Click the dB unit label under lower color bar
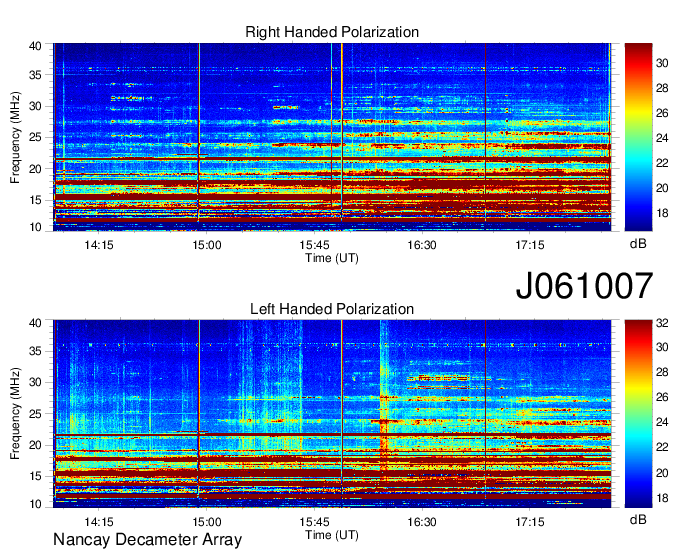The height and width of the screenshot is (552, 680). point(638,519)
